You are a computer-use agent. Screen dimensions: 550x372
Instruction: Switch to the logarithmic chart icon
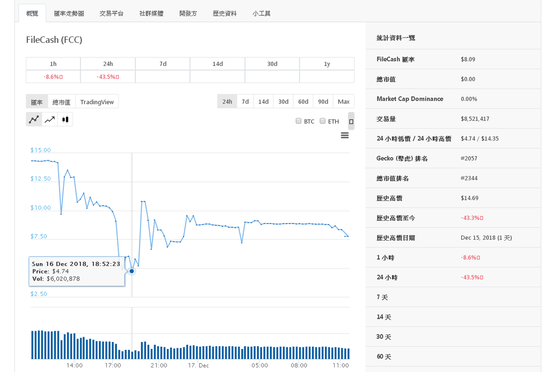[x=50, y=120]
